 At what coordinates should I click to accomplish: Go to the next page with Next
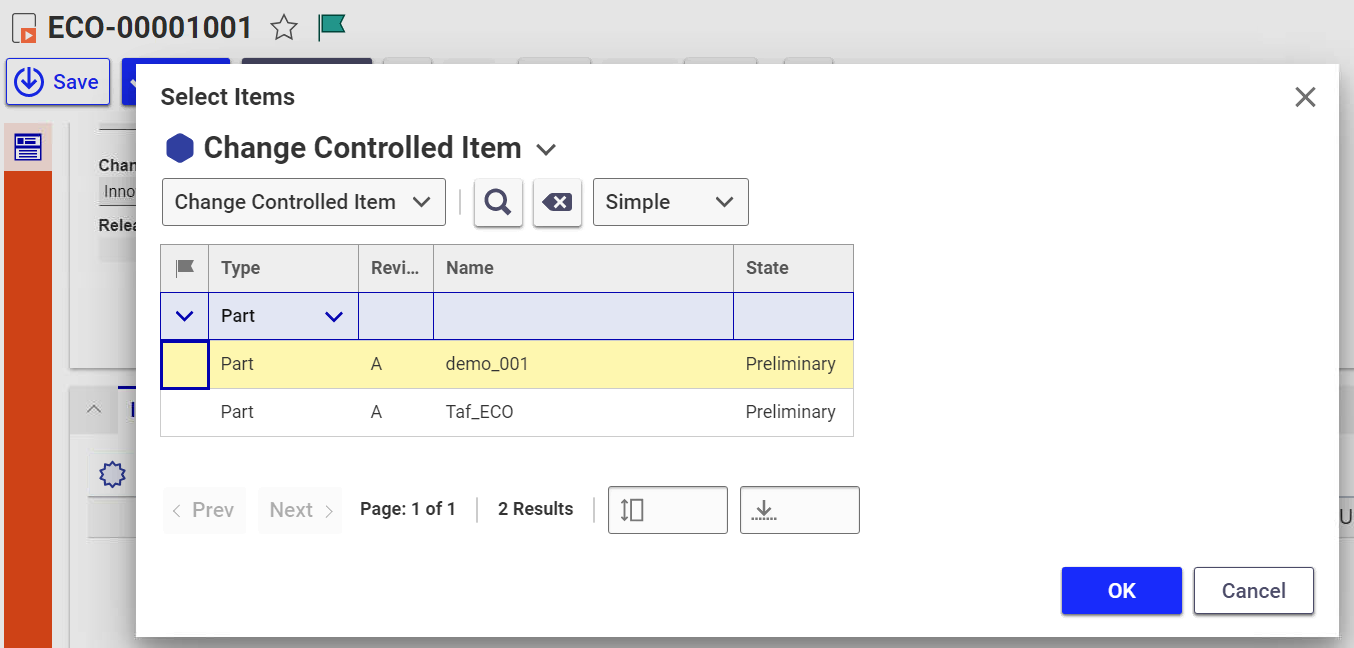300,510
